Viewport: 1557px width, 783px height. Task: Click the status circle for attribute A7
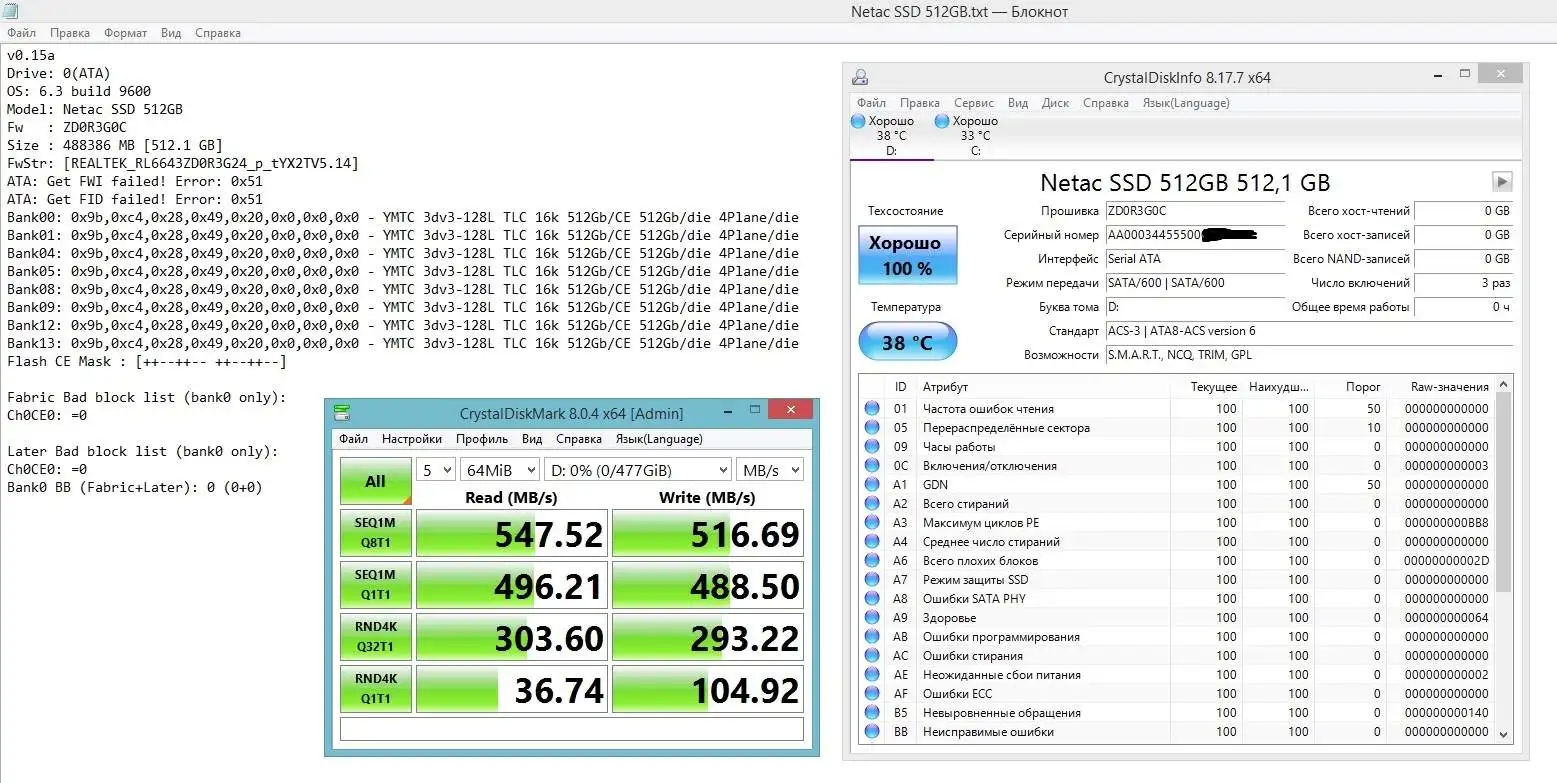[x=872, y=579]
